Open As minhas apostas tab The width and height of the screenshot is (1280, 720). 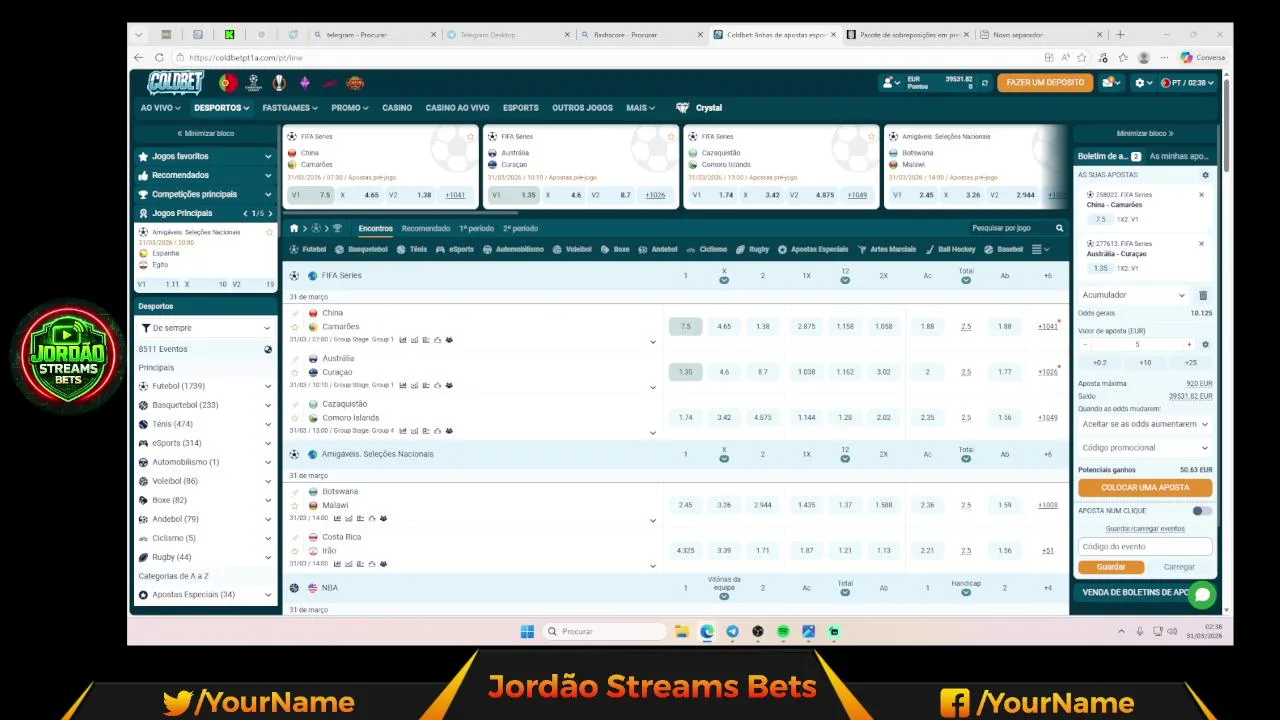click(x=1179, y=157)
